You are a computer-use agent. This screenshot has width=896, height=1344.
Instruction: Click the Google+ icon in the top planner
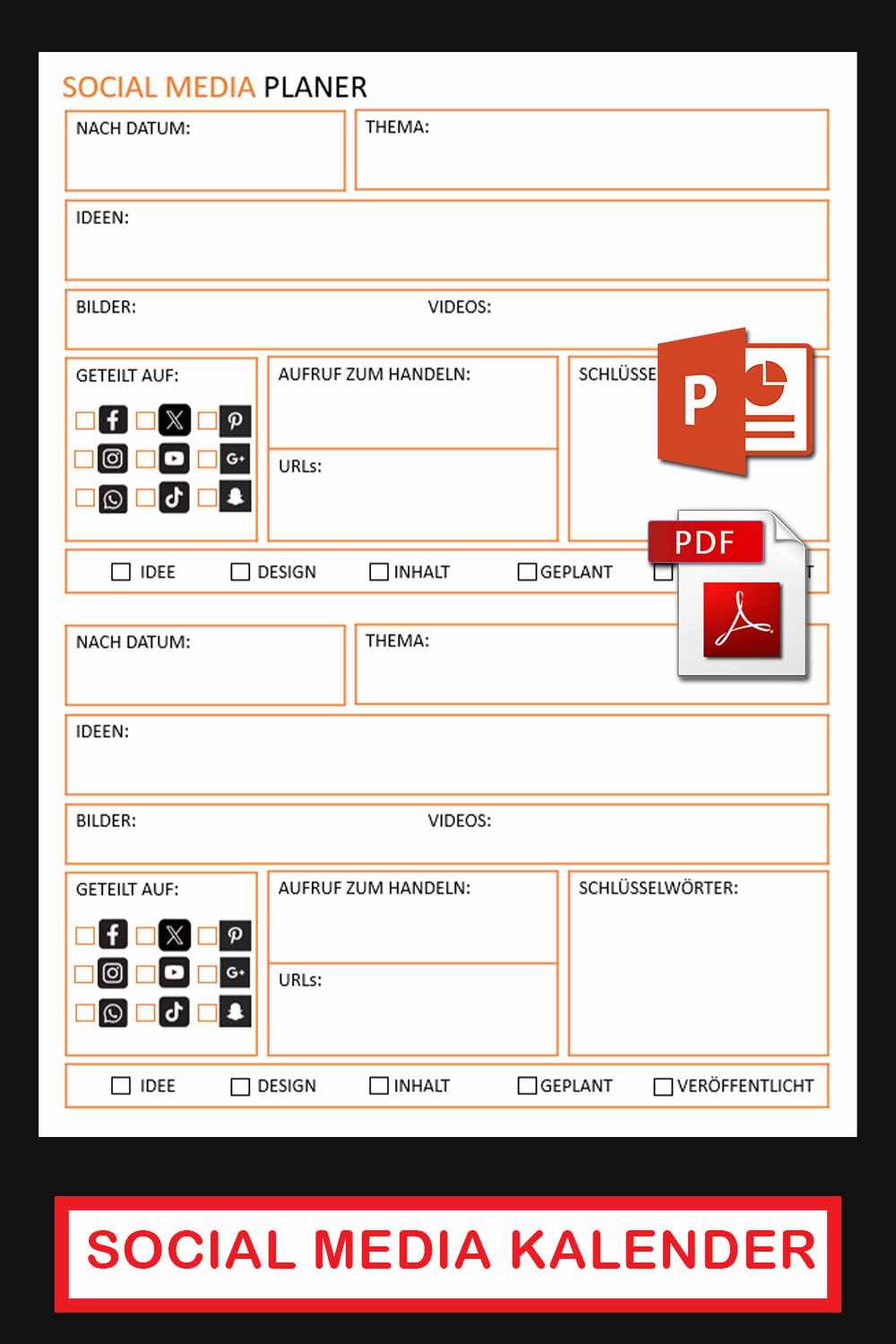coord(235,459)
